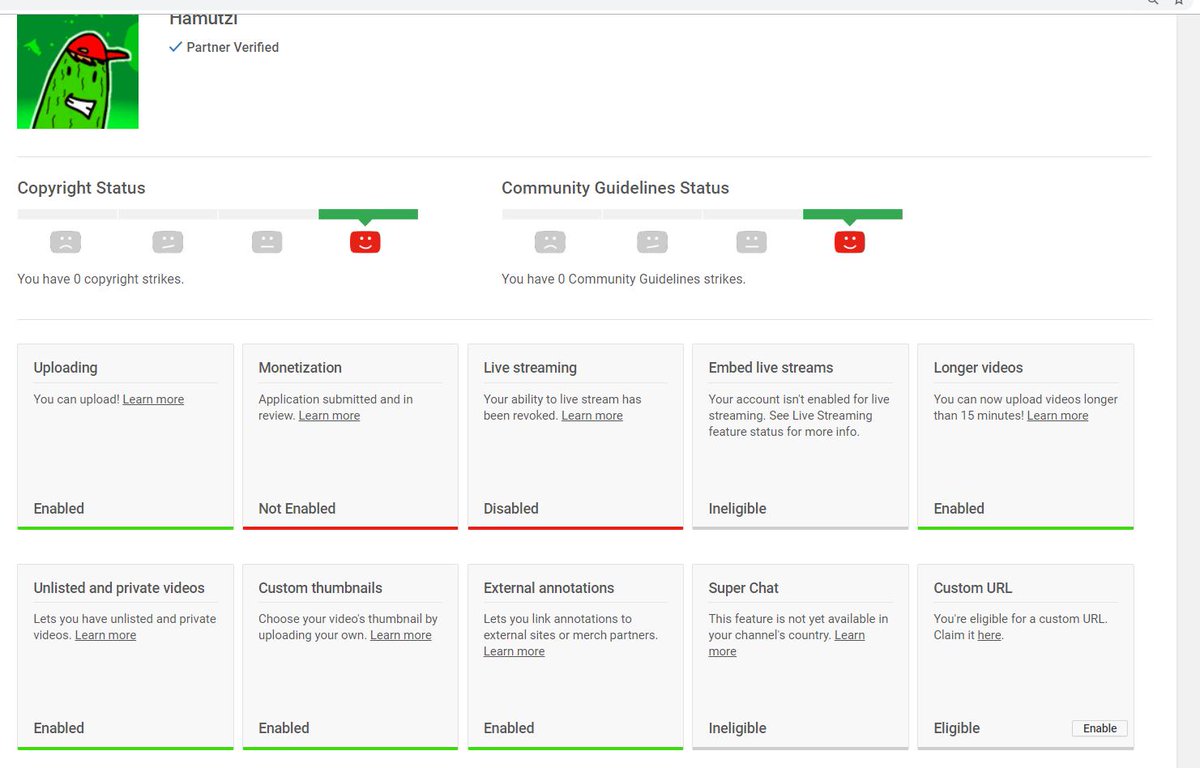Image resolution: width=1200 pixels, height=768 pixels.
Task: Click the 'Super Chat' card title
Action: 743,588
